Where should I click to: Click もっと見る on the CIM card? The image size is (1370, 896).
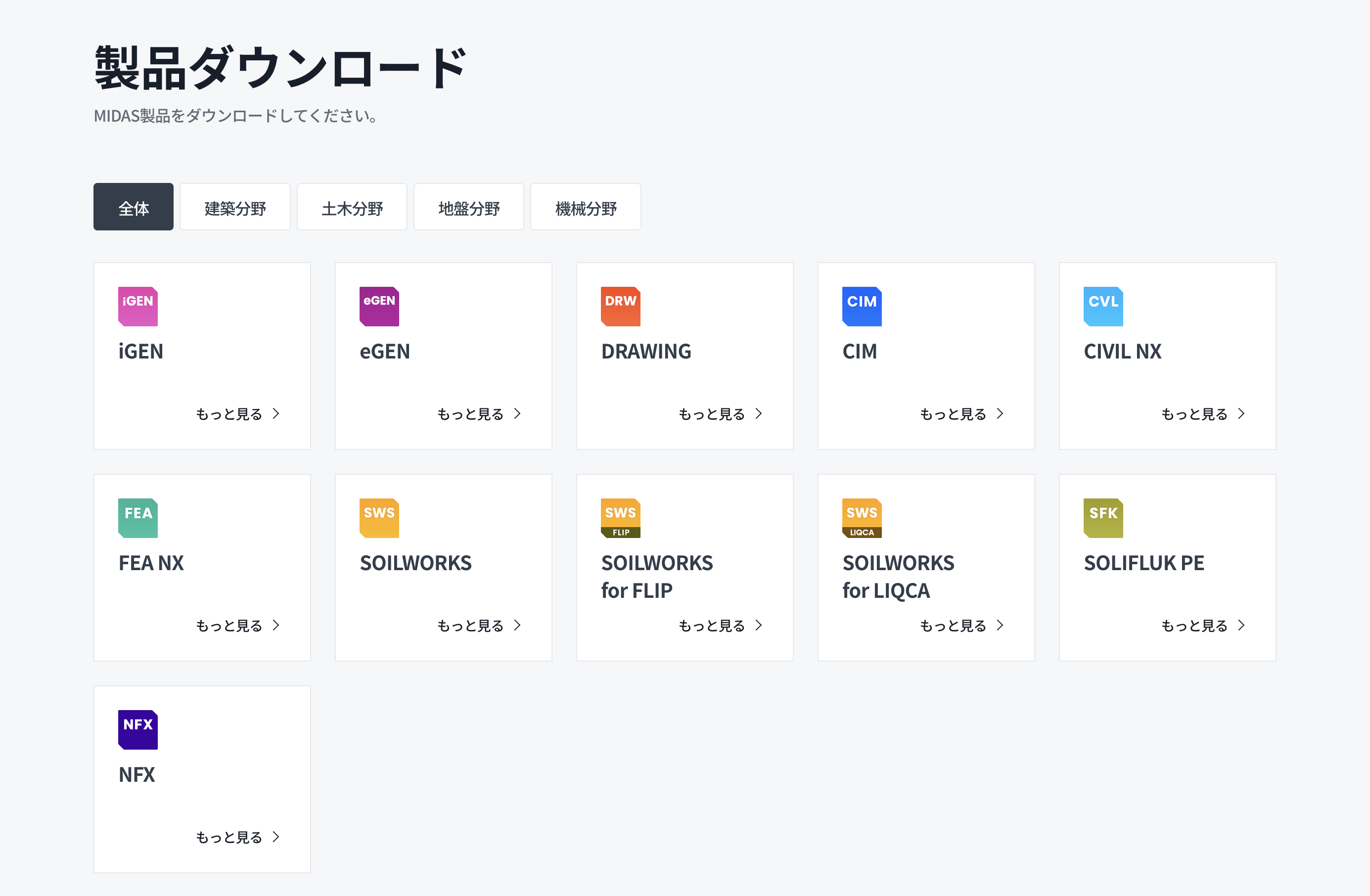click(x=962, y=414)
